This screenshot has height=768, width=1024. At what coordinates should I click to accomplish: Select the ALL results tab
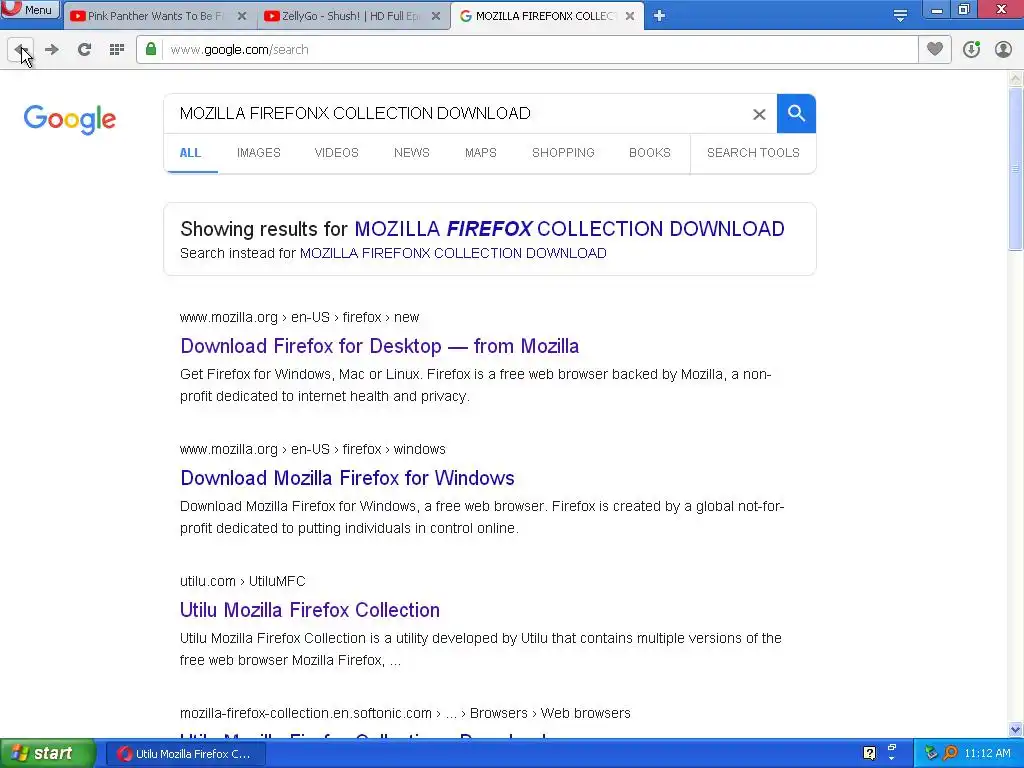coord(190,153)
